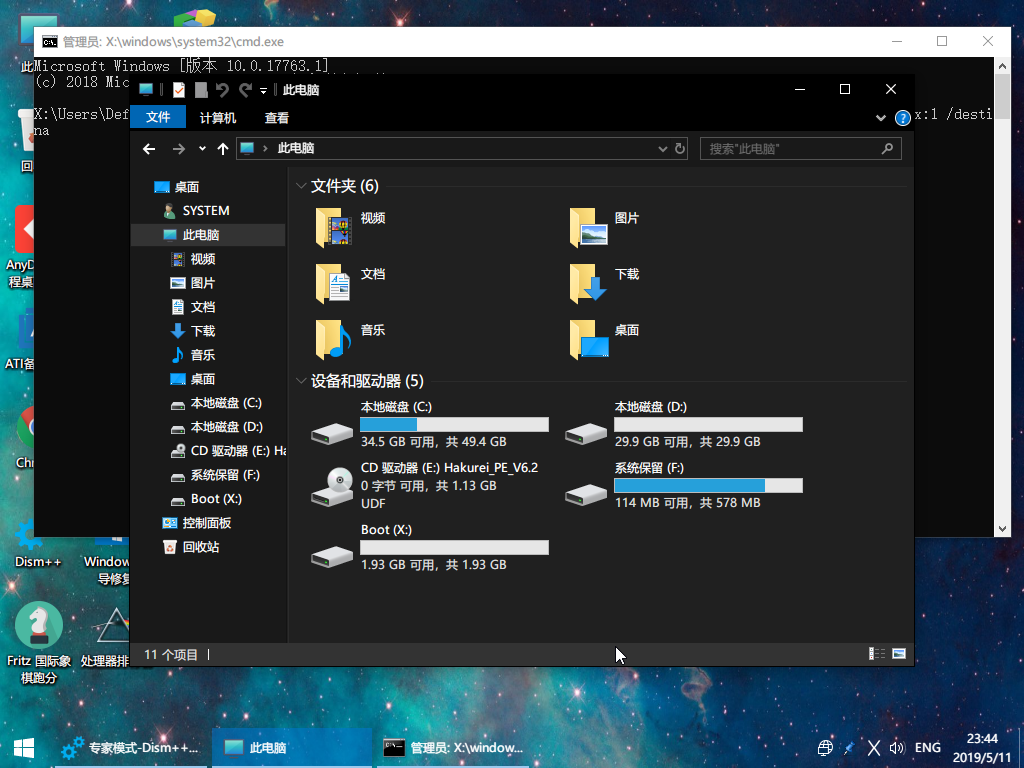Collapse the 设备和驱动器 (5) section
The height and width of the screenshot is (768, 1024).
click(x=301, y=380)
